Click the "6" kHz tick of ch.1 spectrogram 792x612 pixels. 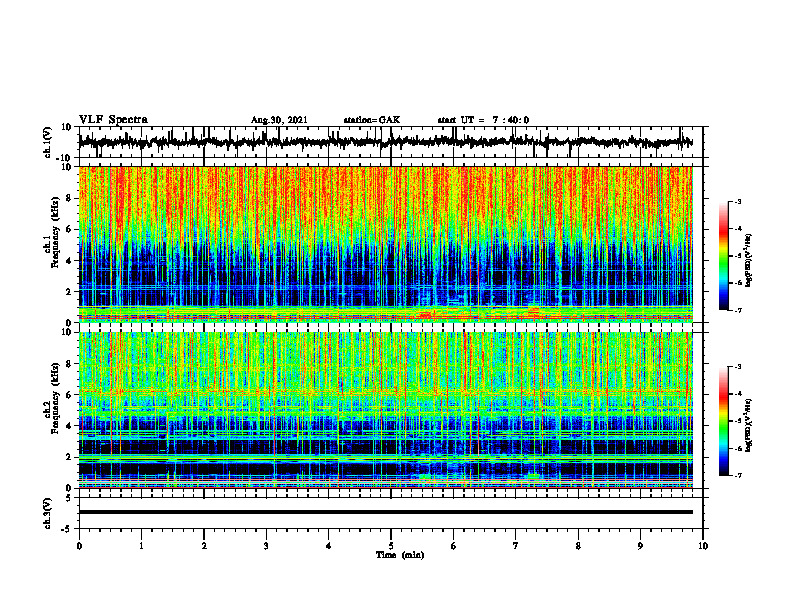(x=70, y=229)
